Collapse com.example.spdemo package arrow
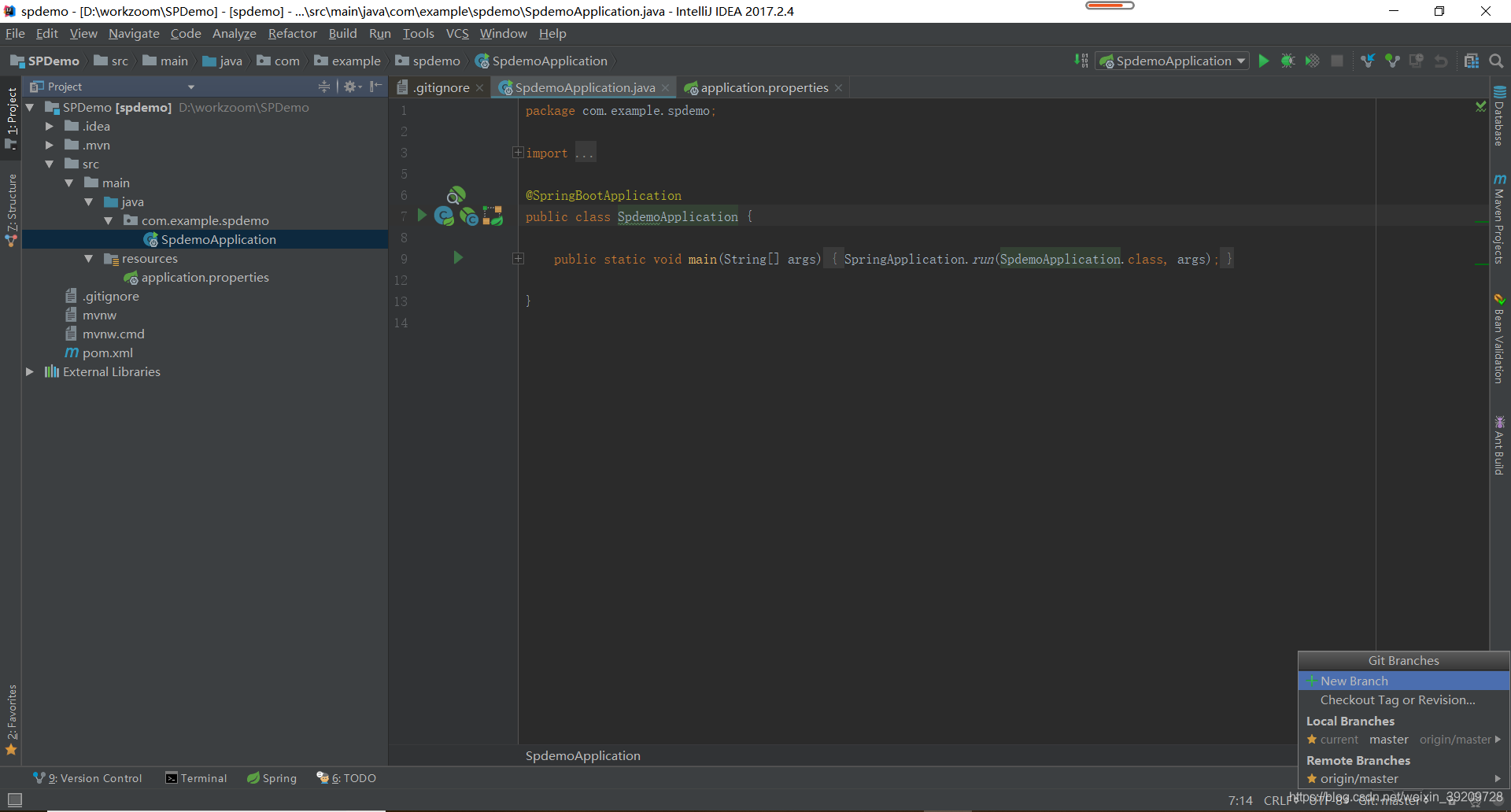Screen dimensions: 1511x812 click(109, 220)
